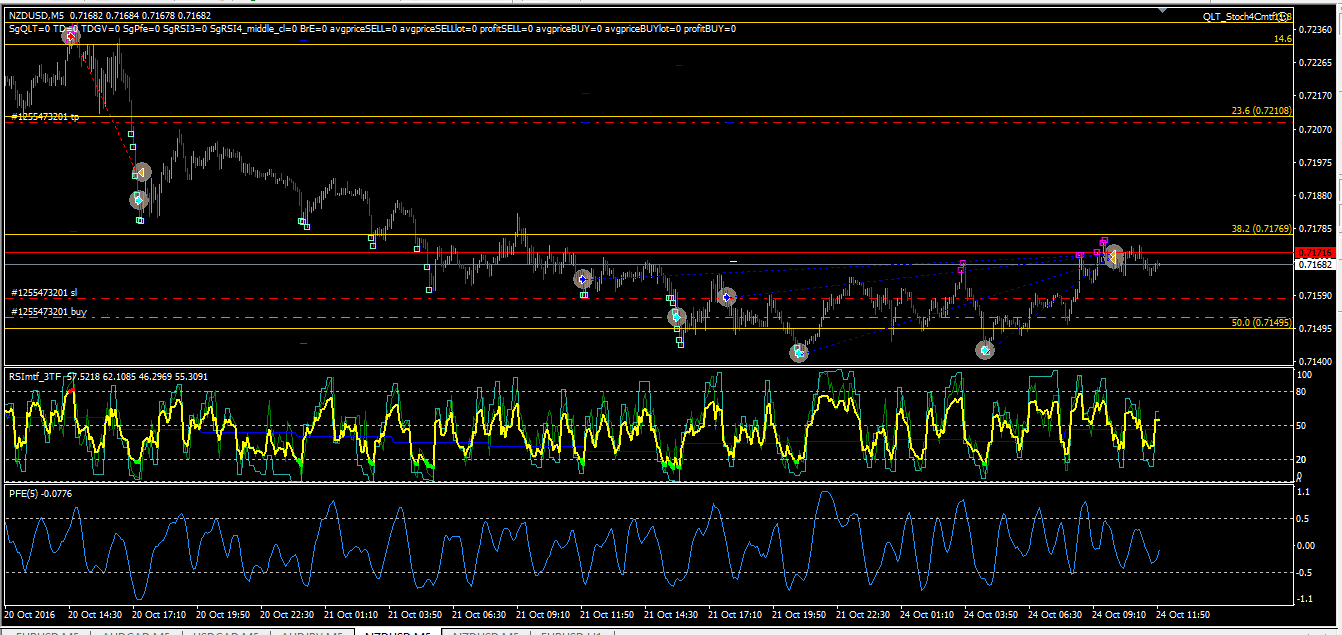Click the RSI scale value 20
Image resolution: width=1342 pixels, height=635 pixels.
point(1302,459)
